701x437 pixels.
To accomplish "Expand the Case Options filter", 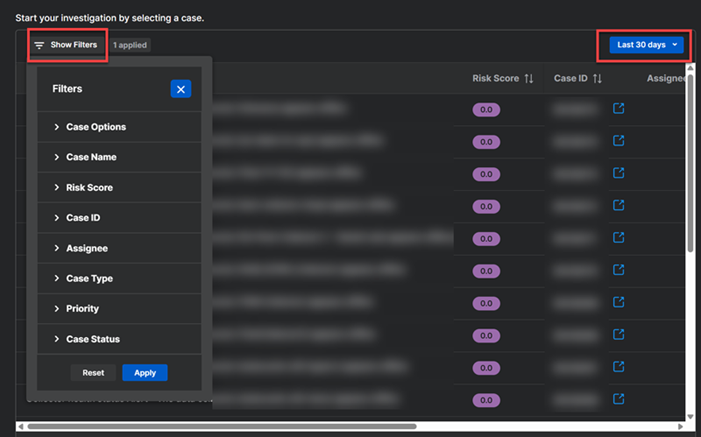I will [95, 127].
